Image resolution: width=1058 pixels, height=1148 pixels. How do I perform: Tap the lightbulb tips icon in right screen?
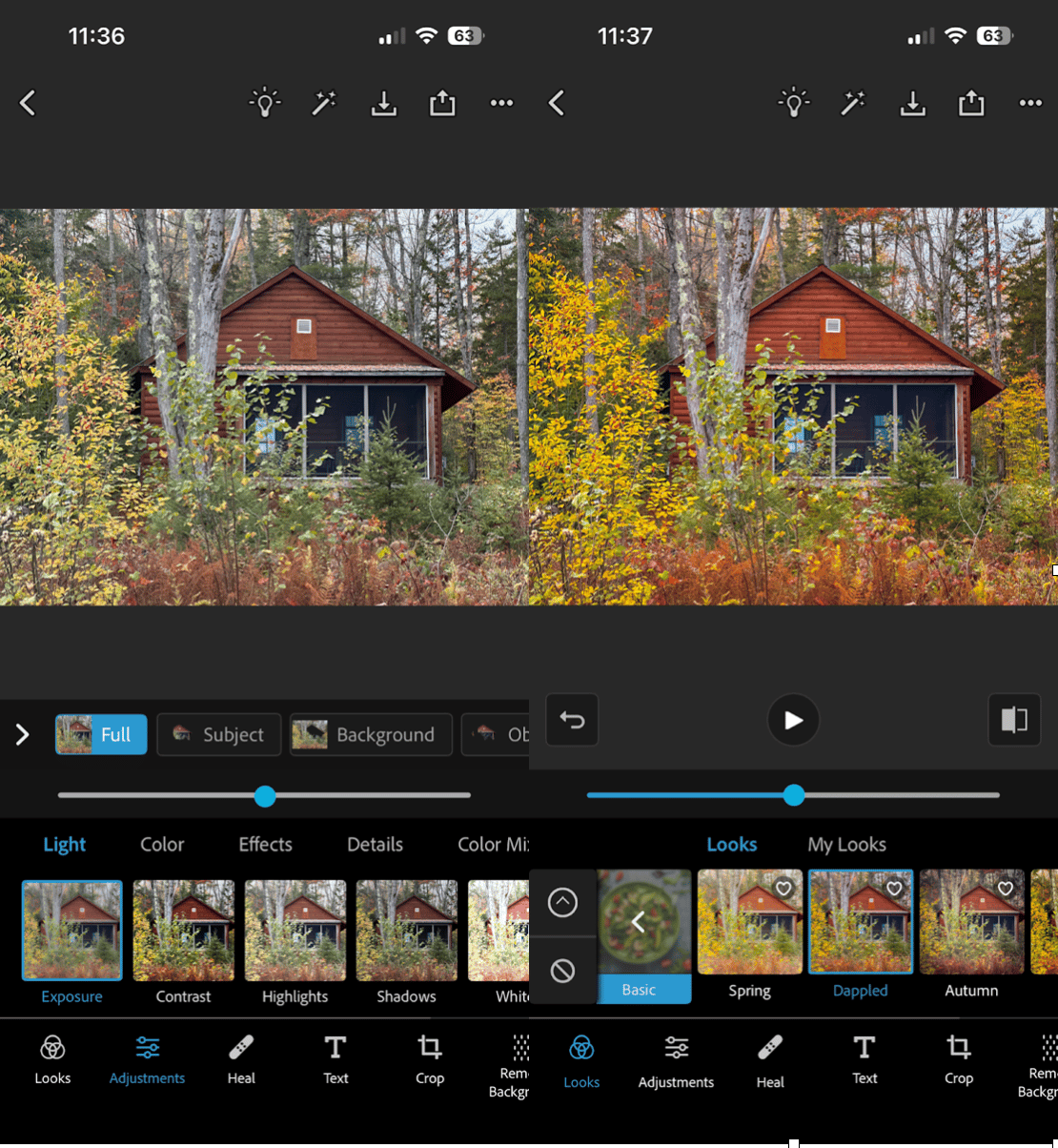(x=794, y=103)
